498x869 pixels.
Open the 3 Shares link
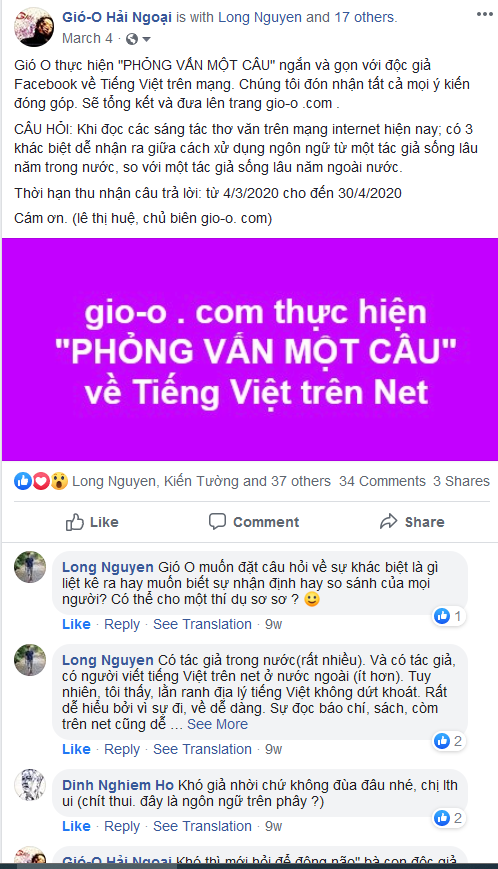(x=461, y=481)
